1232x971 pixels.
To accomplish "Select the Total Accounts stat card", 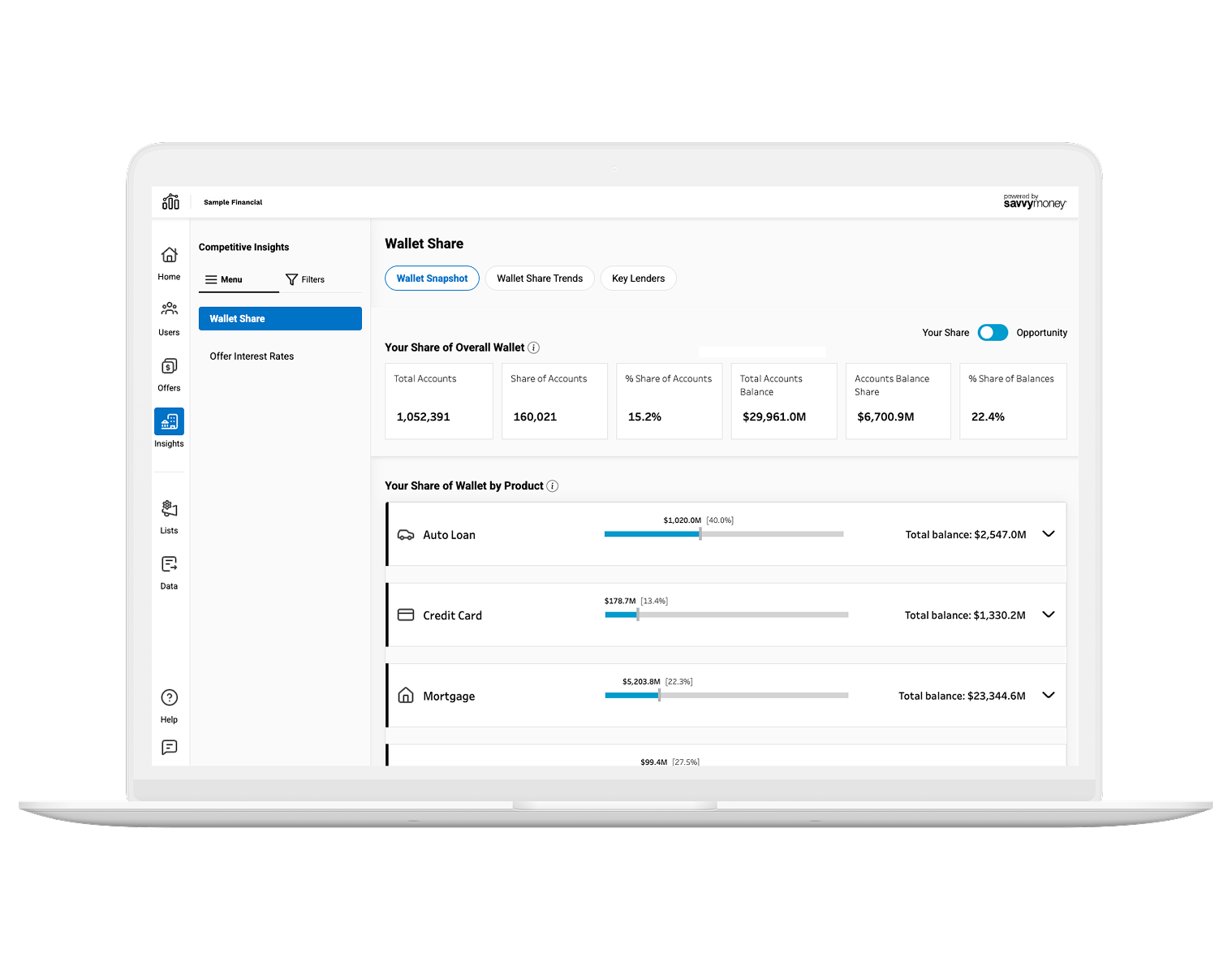I will (x=438, y=401).
